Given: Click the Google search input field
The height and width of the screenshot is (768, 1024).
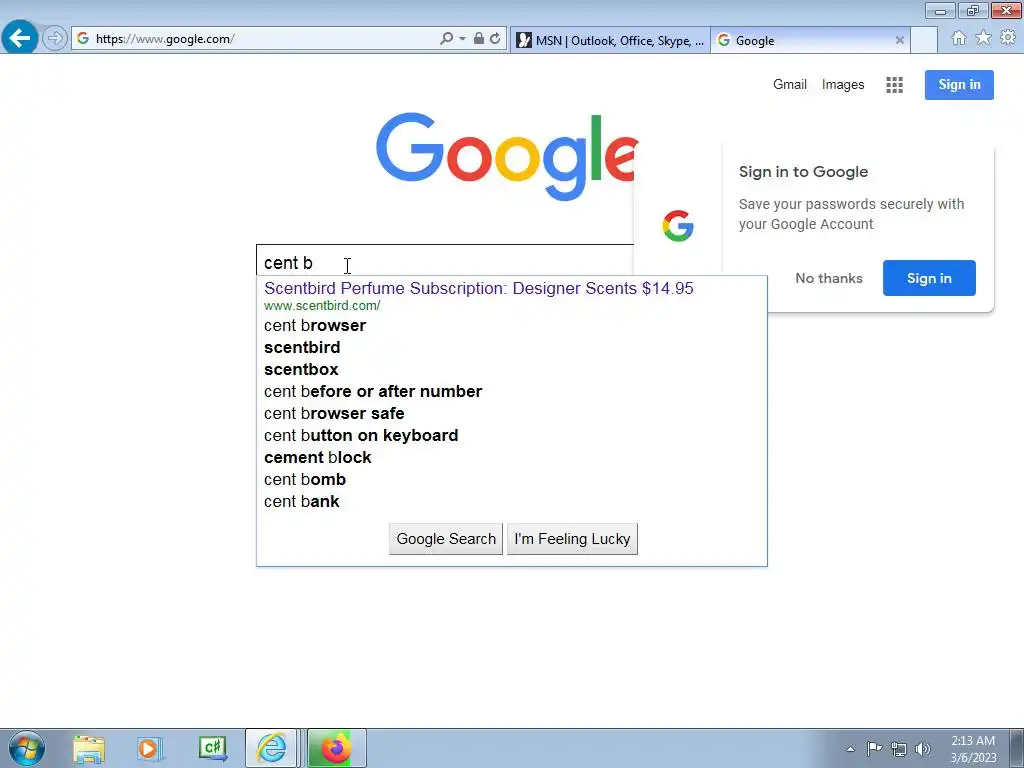Looking at the screenshot, I should pyautogui.click(x=444, y=263).
